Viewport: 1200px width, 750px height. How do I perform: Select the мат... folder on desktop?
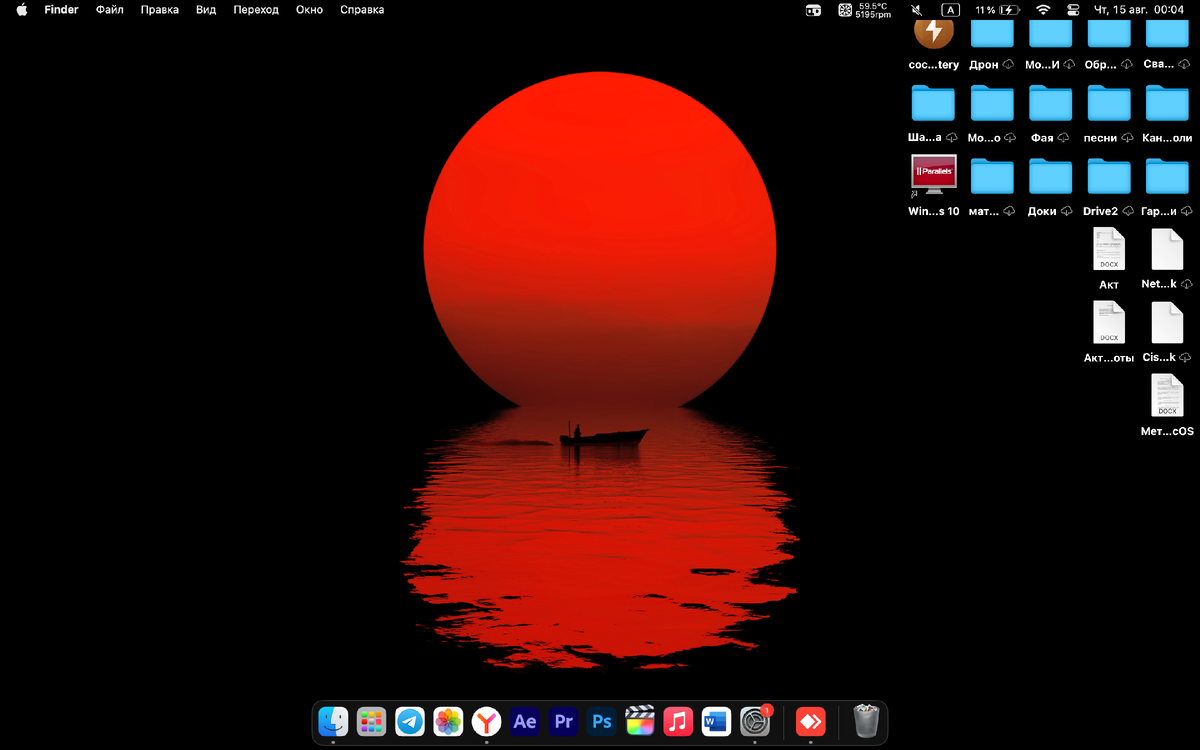pos(992,177)
